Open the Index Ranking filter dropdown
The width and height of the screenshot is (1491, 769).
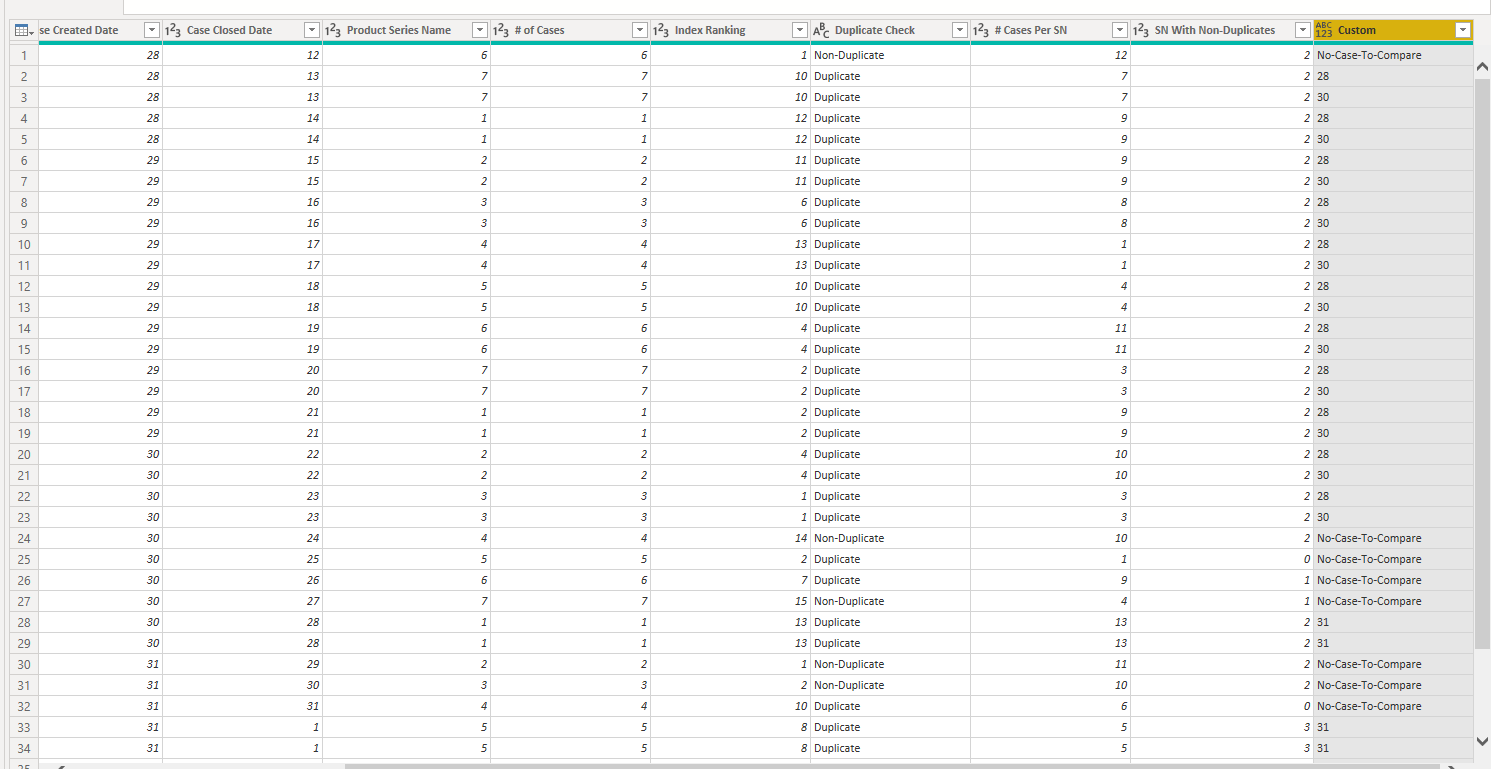799,30
